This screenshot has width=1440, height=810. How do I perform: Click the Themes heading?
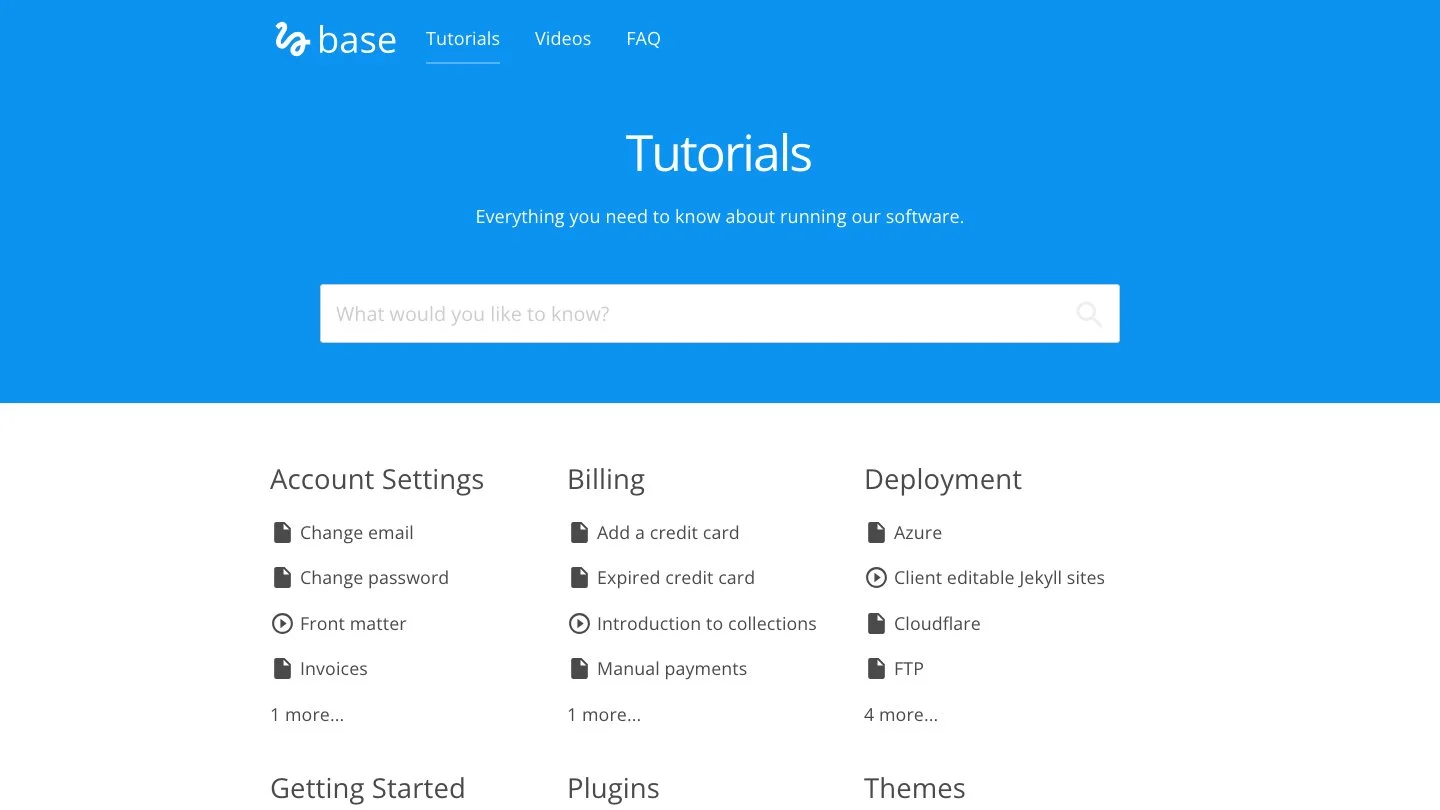point(915,789)
